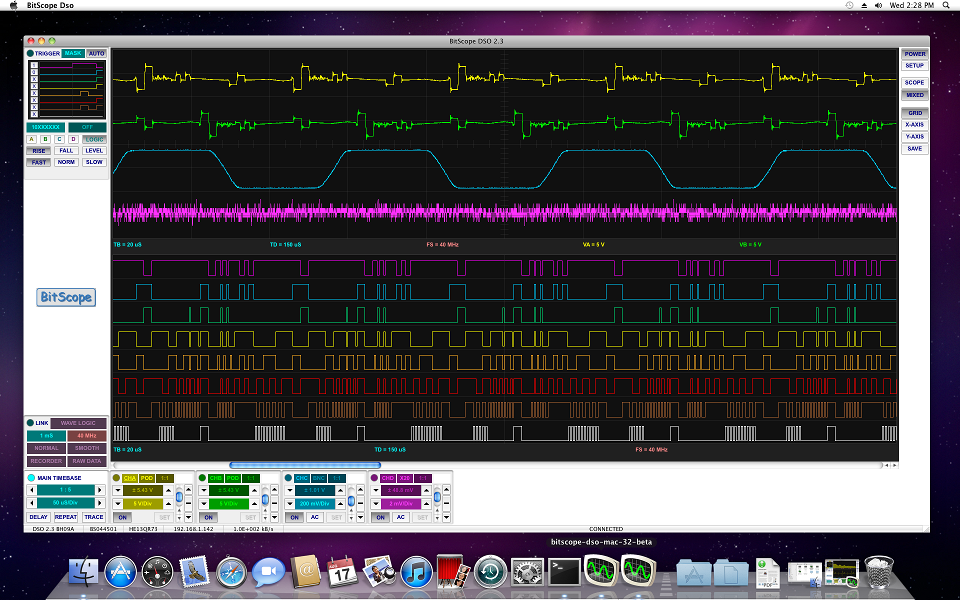Switch to MIXED display mode
Screen dimensions: 960x600
pyautogui.click(x=914, y=95)
